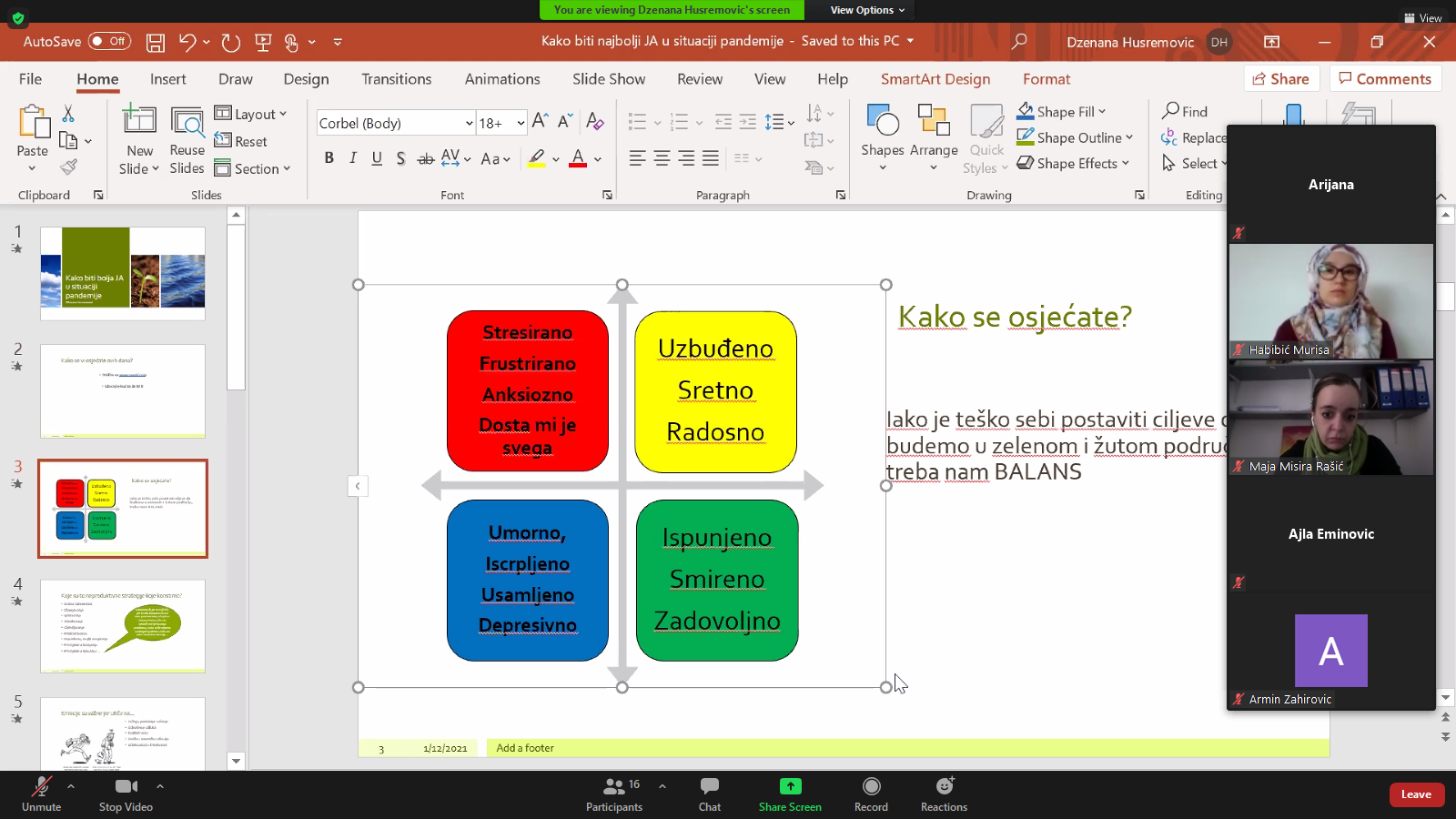Apply the yellow text highlight color
Image resolution: width=1456 pixels, height=819 pixels.
537,159
